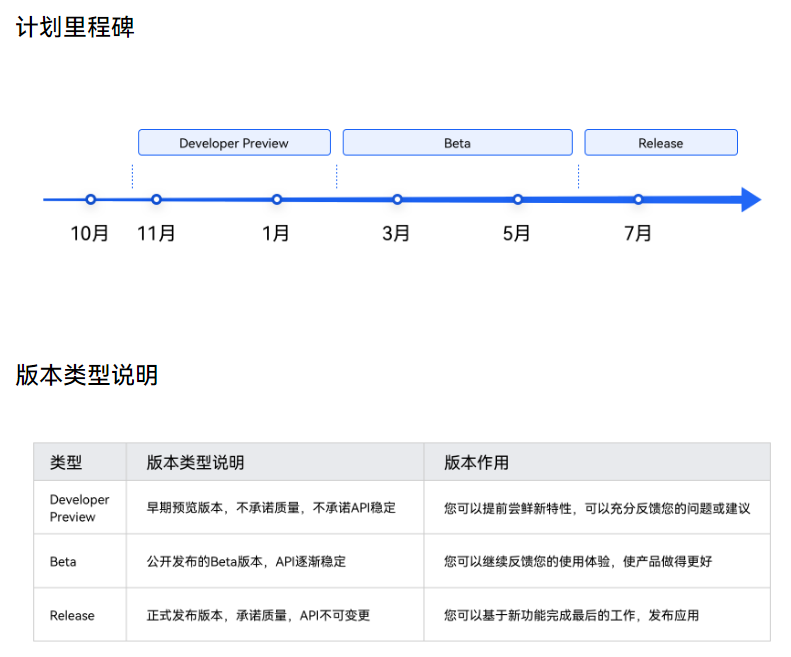Select the 7月 timeline marker dot
791x657 pixels.
(638, 200)
